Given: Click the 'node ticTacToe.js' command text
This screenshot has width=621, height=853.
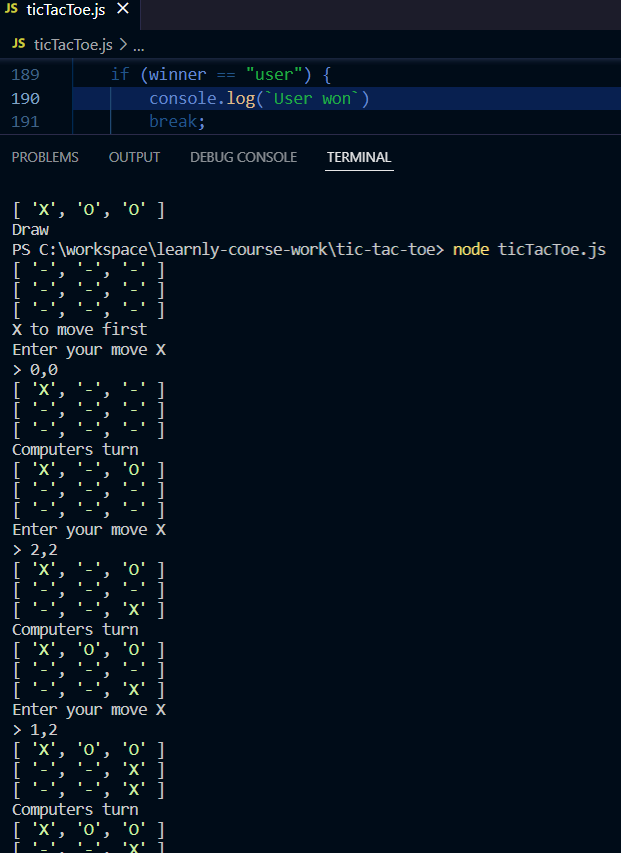Looking at the screenshot, I should (x=529, y=249).
